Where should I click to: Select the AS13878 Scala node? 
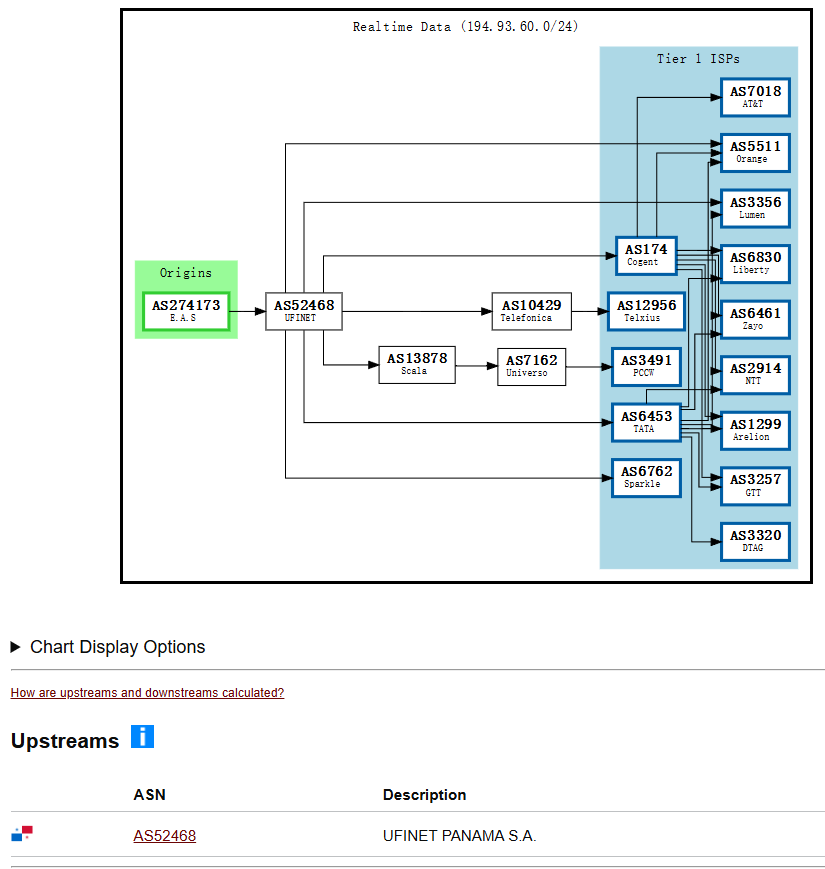coord(417,365)
